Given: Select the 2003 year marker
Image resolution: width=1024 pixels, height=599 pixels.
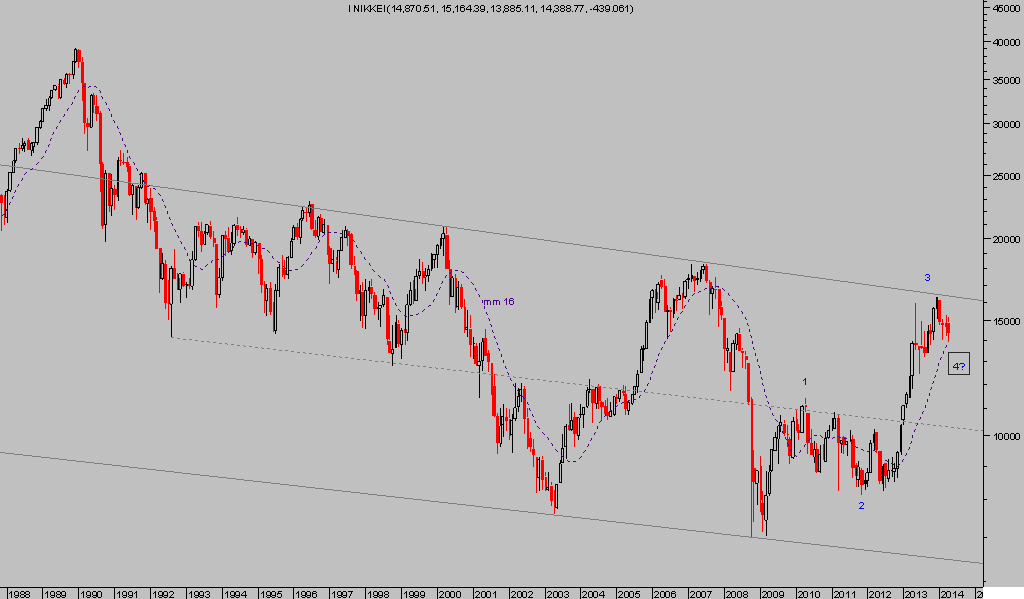Looking at the screenshot, I should point(557,592).
